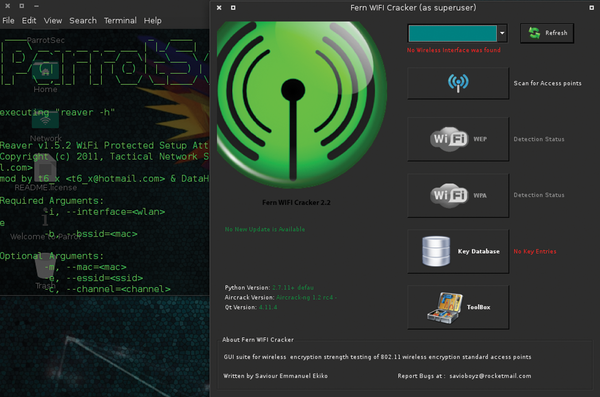
Task: Click the 'No Key Entries' red text
Action: tap(535, 251)
